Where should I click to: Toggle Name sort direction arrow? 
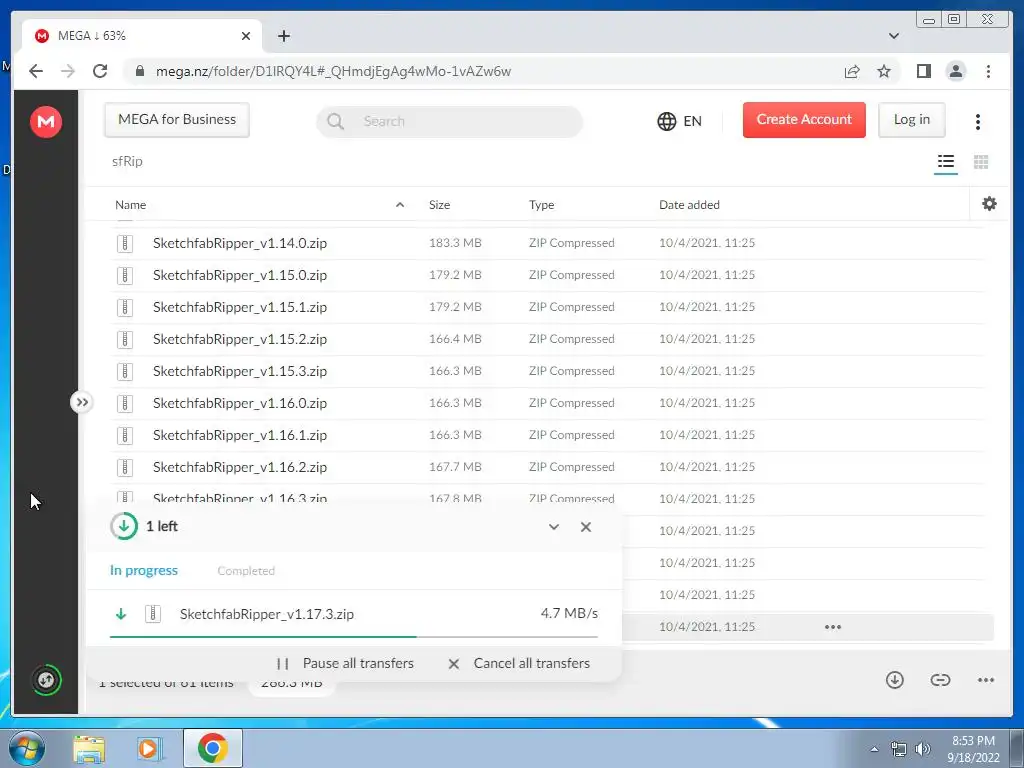pos(400,205)
